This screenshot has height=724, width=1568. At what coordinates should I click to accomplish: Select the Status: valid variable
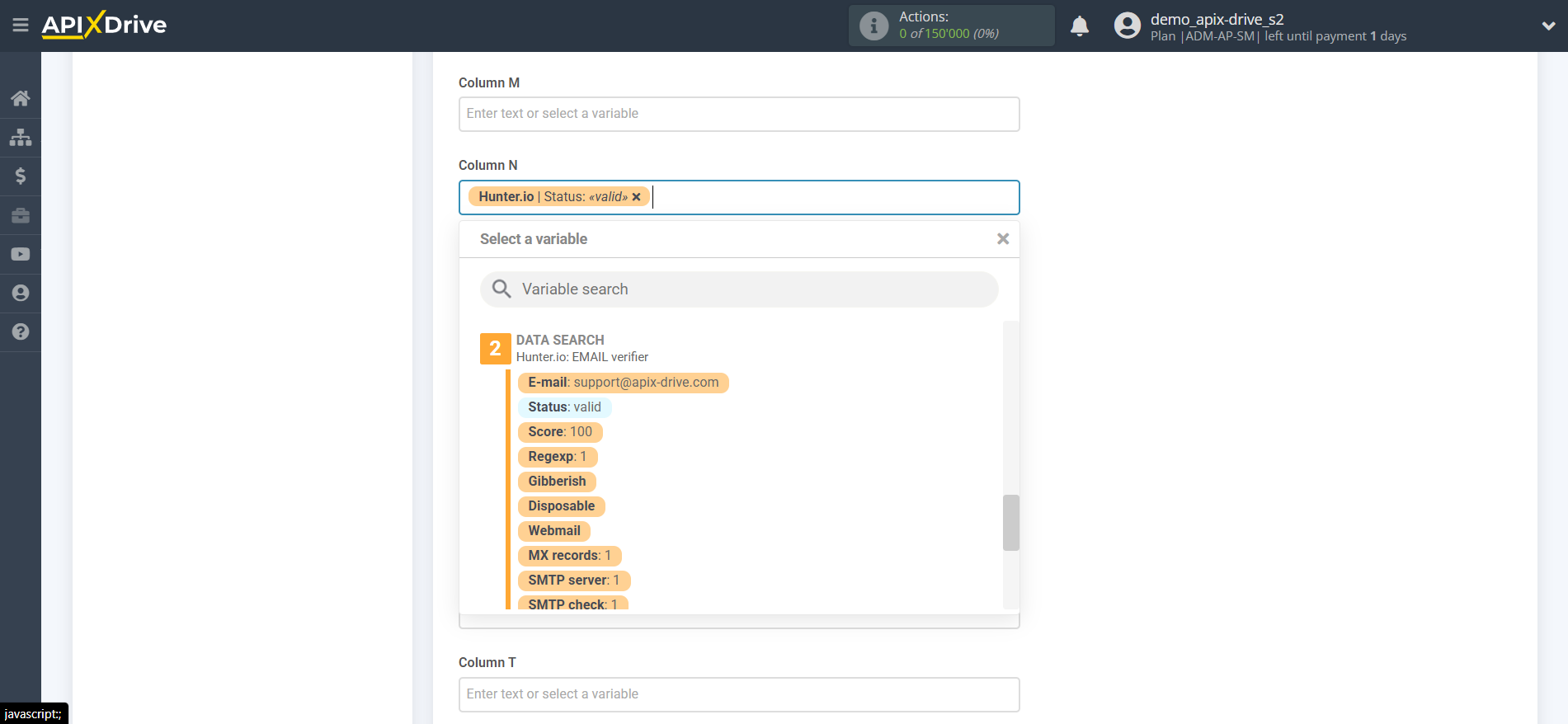click(564, 407)
